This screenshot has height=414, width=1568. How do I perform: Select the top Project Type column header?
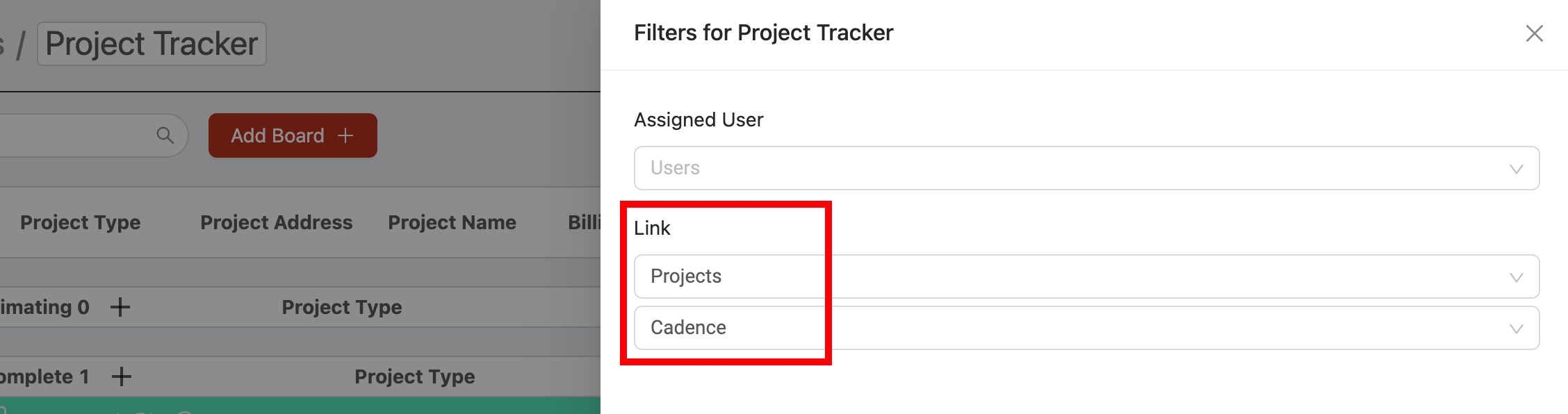80,222
